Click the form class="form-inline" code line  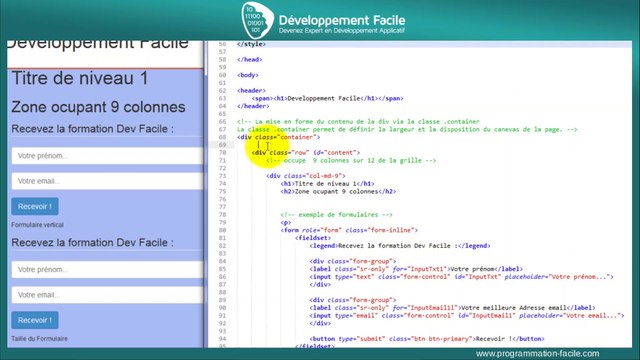coord(349,230)
